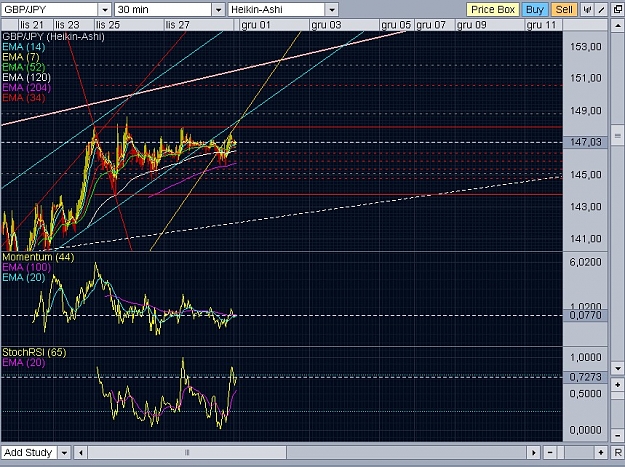Image resolution: width=625 pixels, height=467 pixels.
Task: Click the horizontal scroll left arrow
Action: (81, 453)
